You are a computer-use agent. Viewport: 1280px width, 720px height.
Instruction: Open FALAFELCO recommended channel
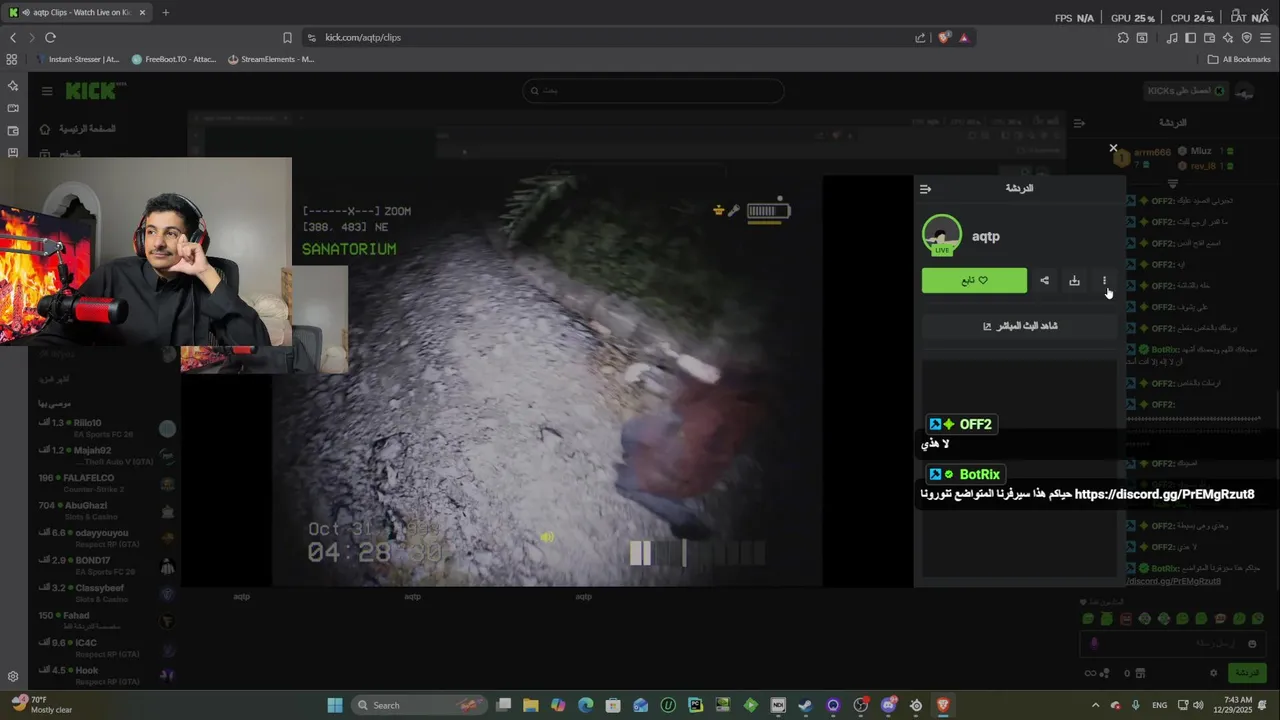(107, 483)
